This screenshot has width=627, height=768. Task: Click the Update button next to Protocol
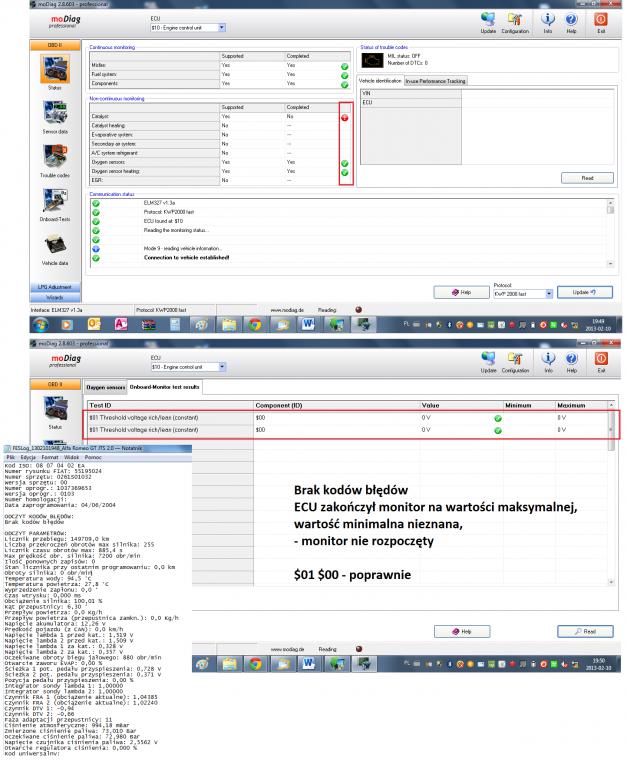pyautogui.click(x=584, y=292)
